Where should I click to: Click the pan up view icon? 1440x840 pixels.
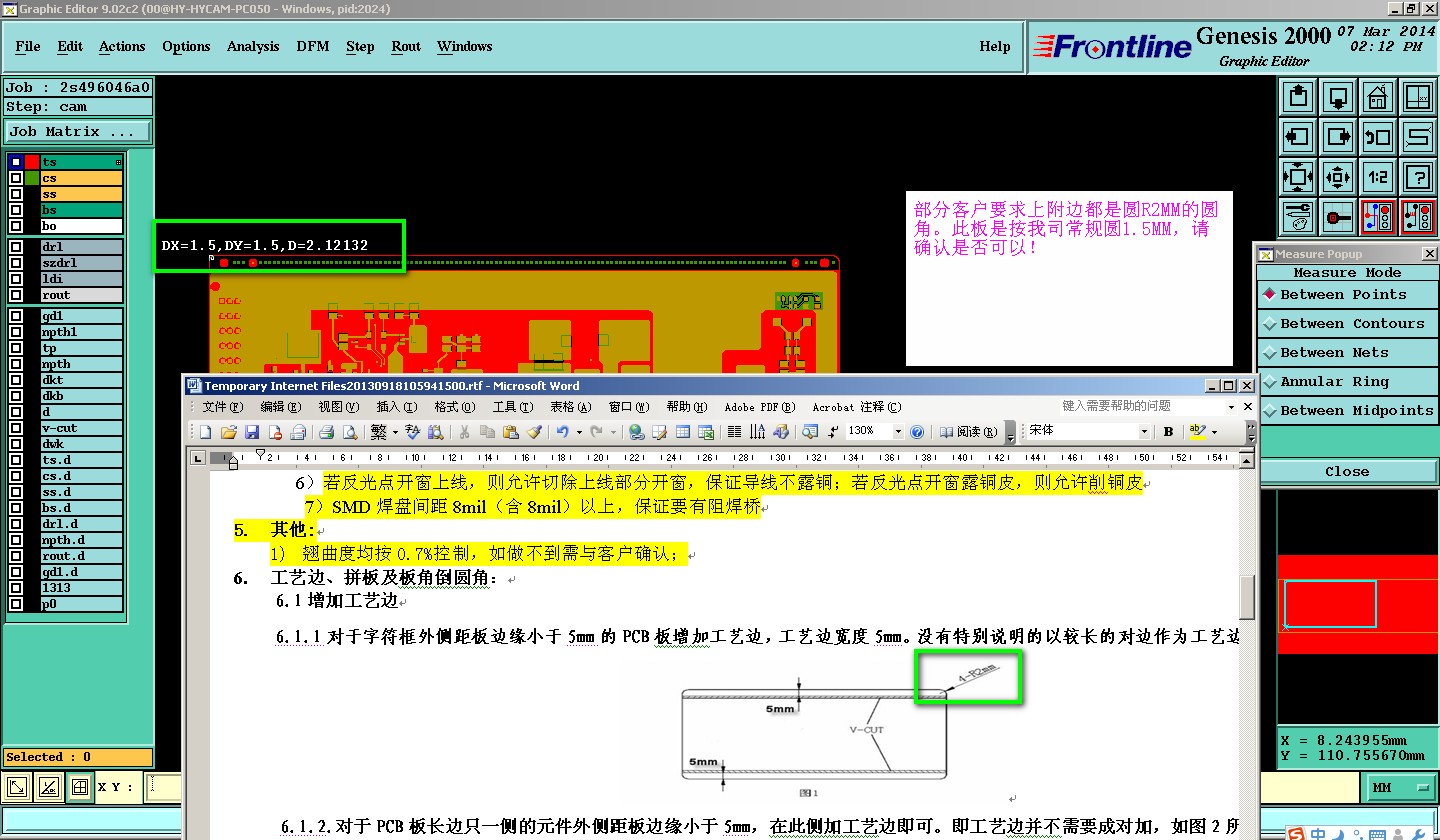[1298, 97]
